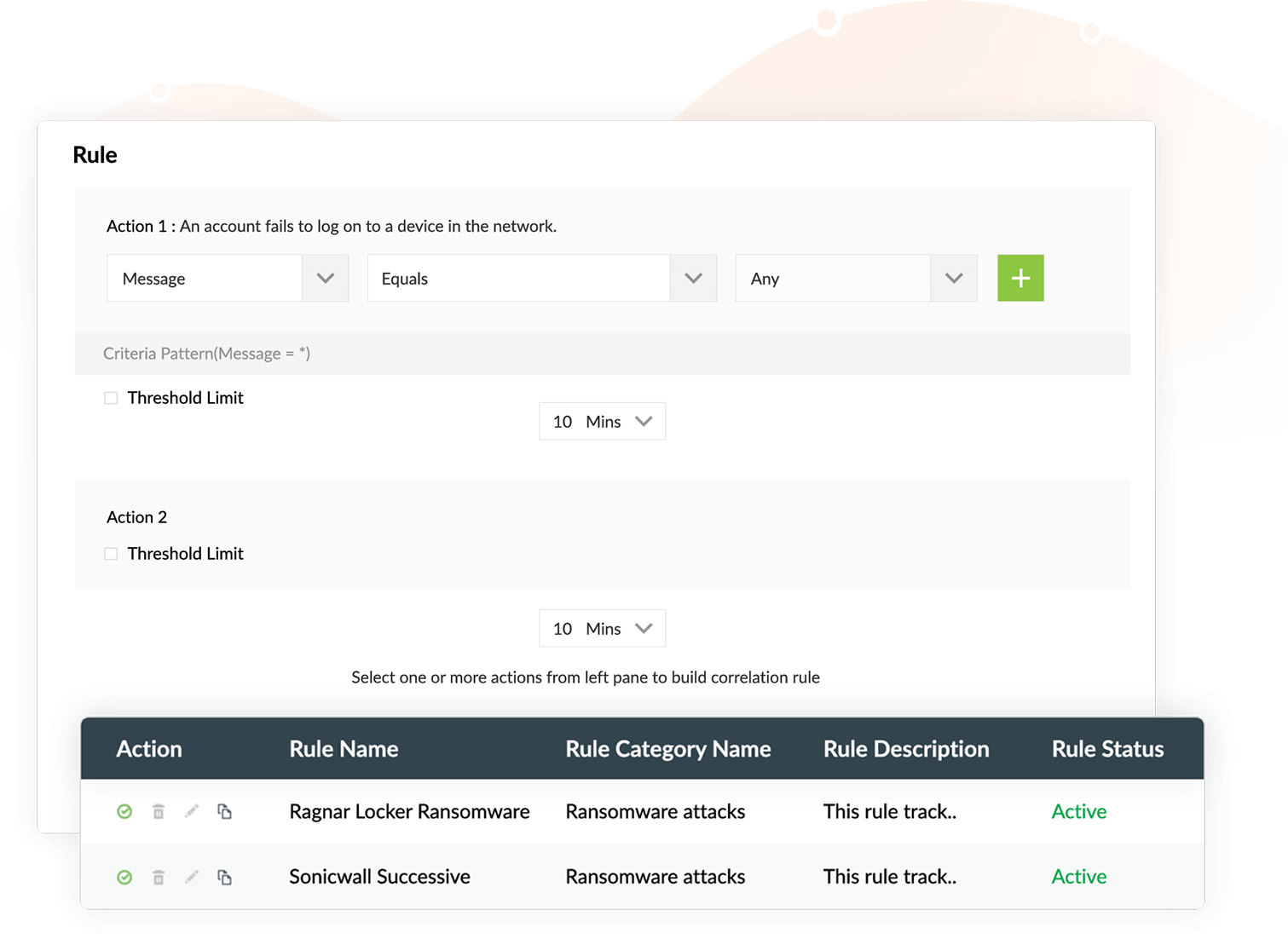Viewport: 1288px width, 939px height.
Task: Open the 10 Mins dropdown below Action 1
Action: click(x=602, y=421)
